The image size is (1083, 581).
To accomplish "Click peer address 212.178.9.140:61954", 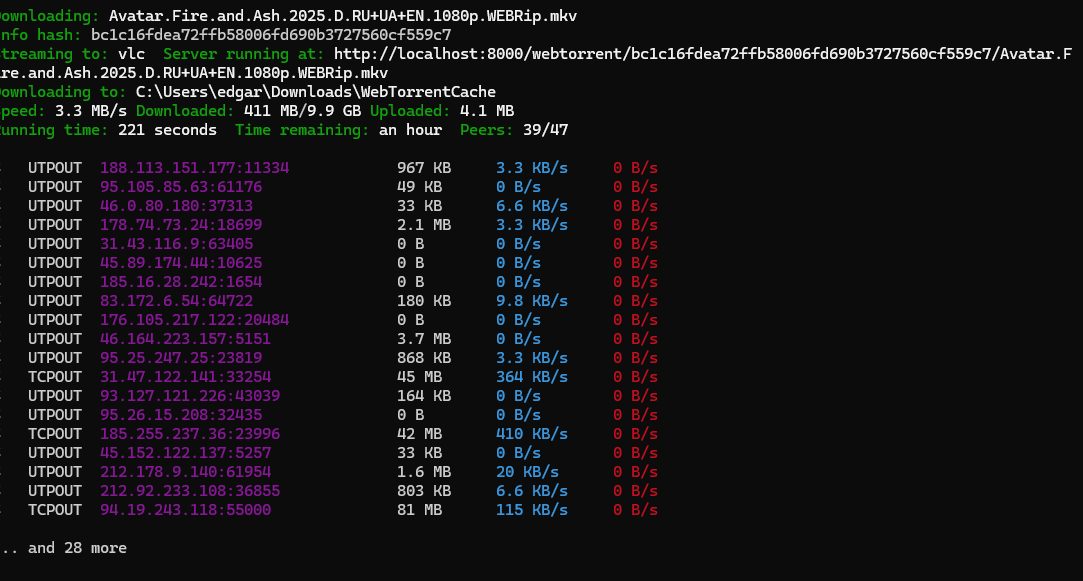I will [185, 472].
